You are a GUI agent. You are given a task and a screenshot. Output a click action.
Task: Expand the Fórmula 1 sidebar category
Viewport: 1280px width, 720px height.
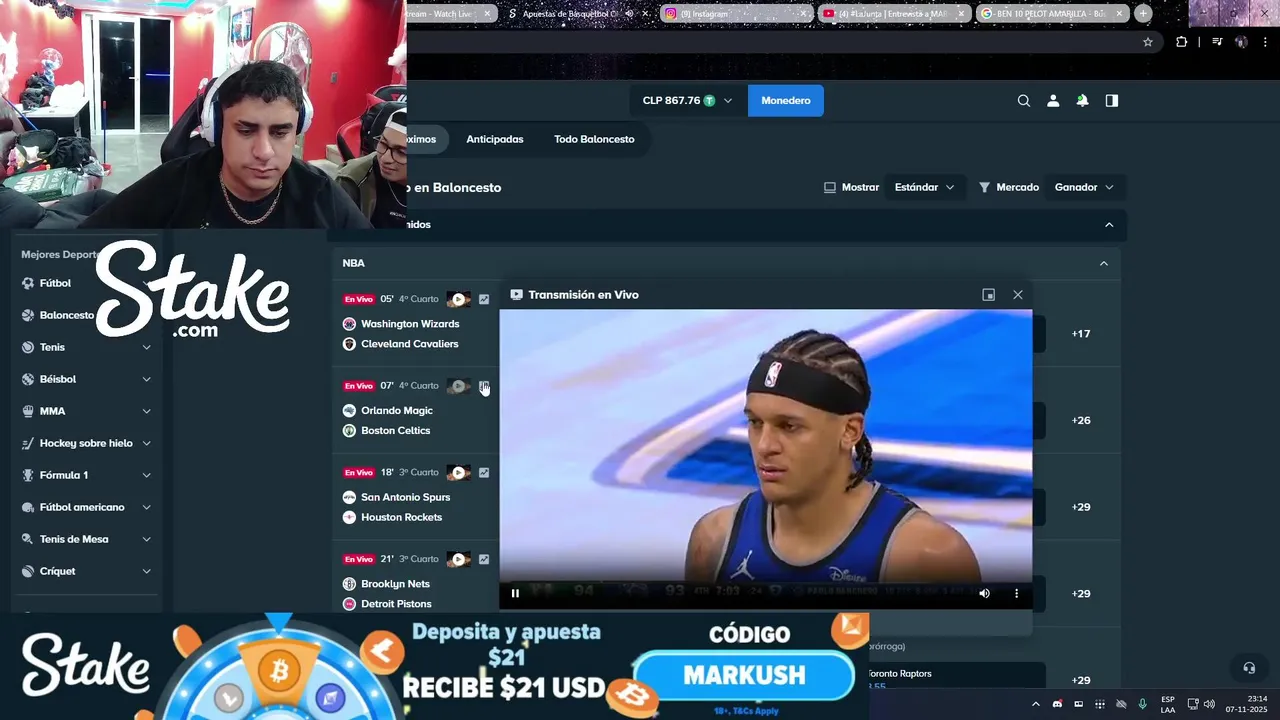[x=146, y=475]
